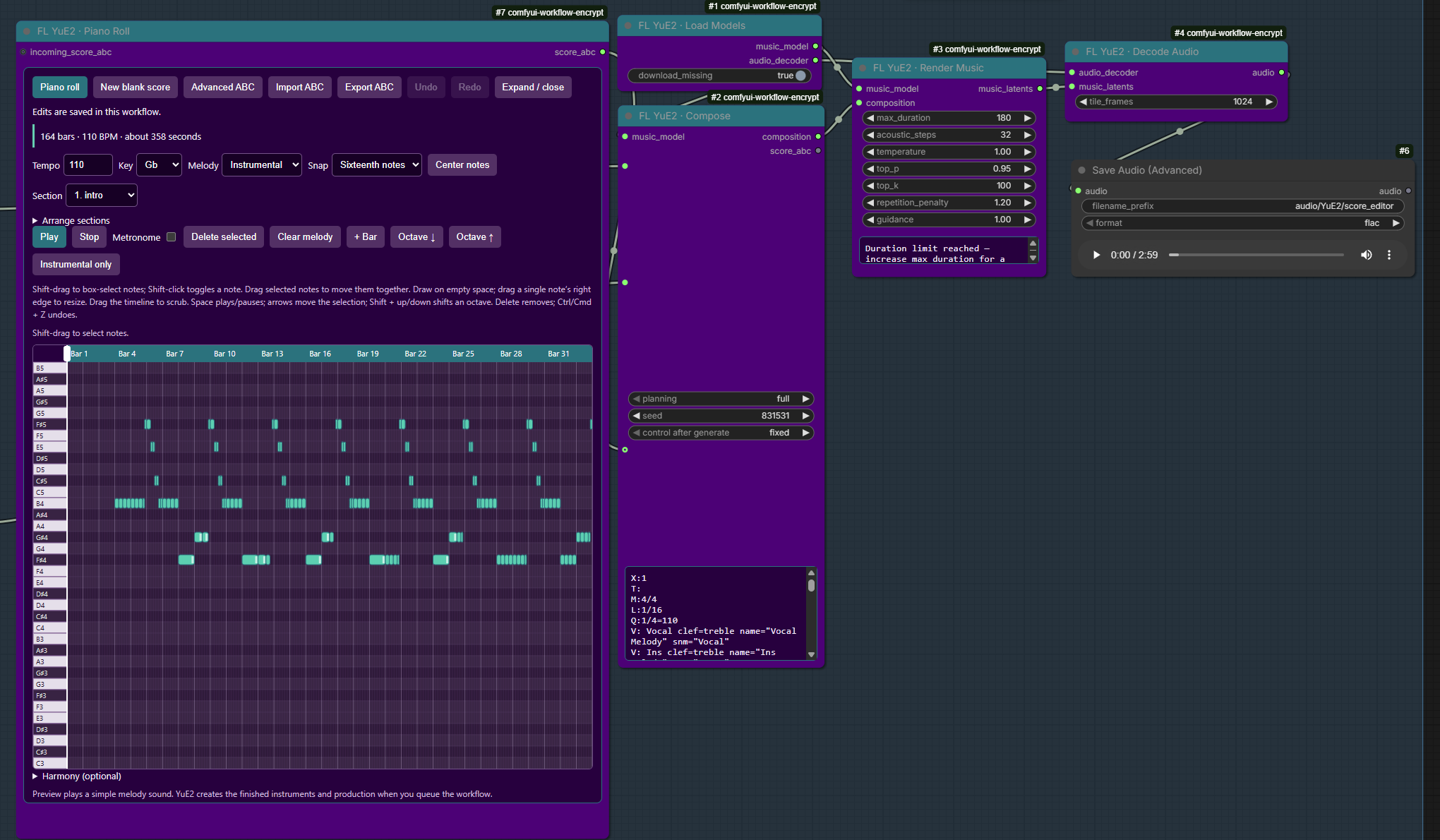Seek on the audio player progress bar
The height and width of the screenshot is (840, 1440).
click(1256, 255)
